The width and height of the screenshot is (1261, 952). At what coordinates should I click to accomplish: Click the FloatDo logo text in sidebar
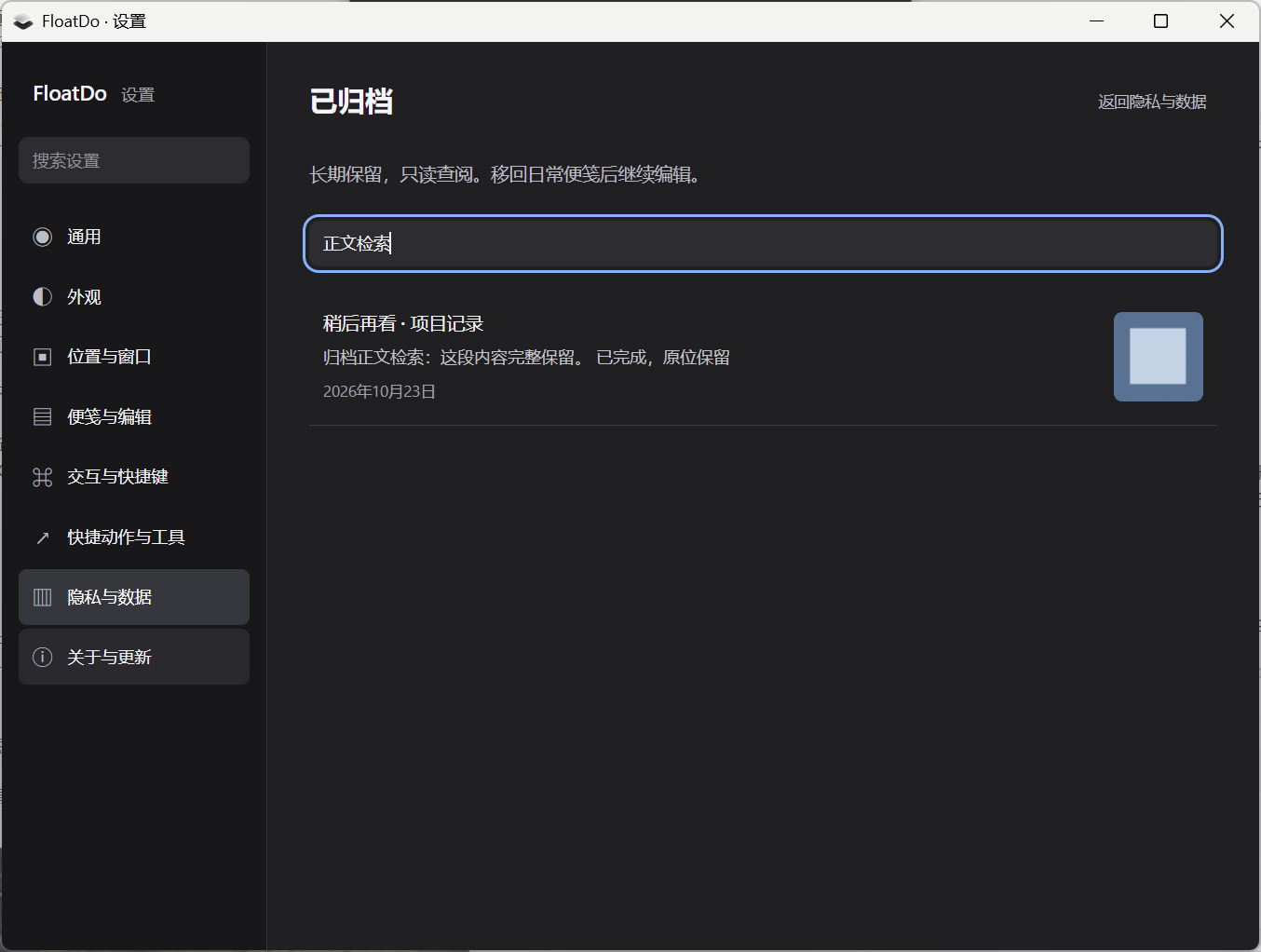(70, 93)
